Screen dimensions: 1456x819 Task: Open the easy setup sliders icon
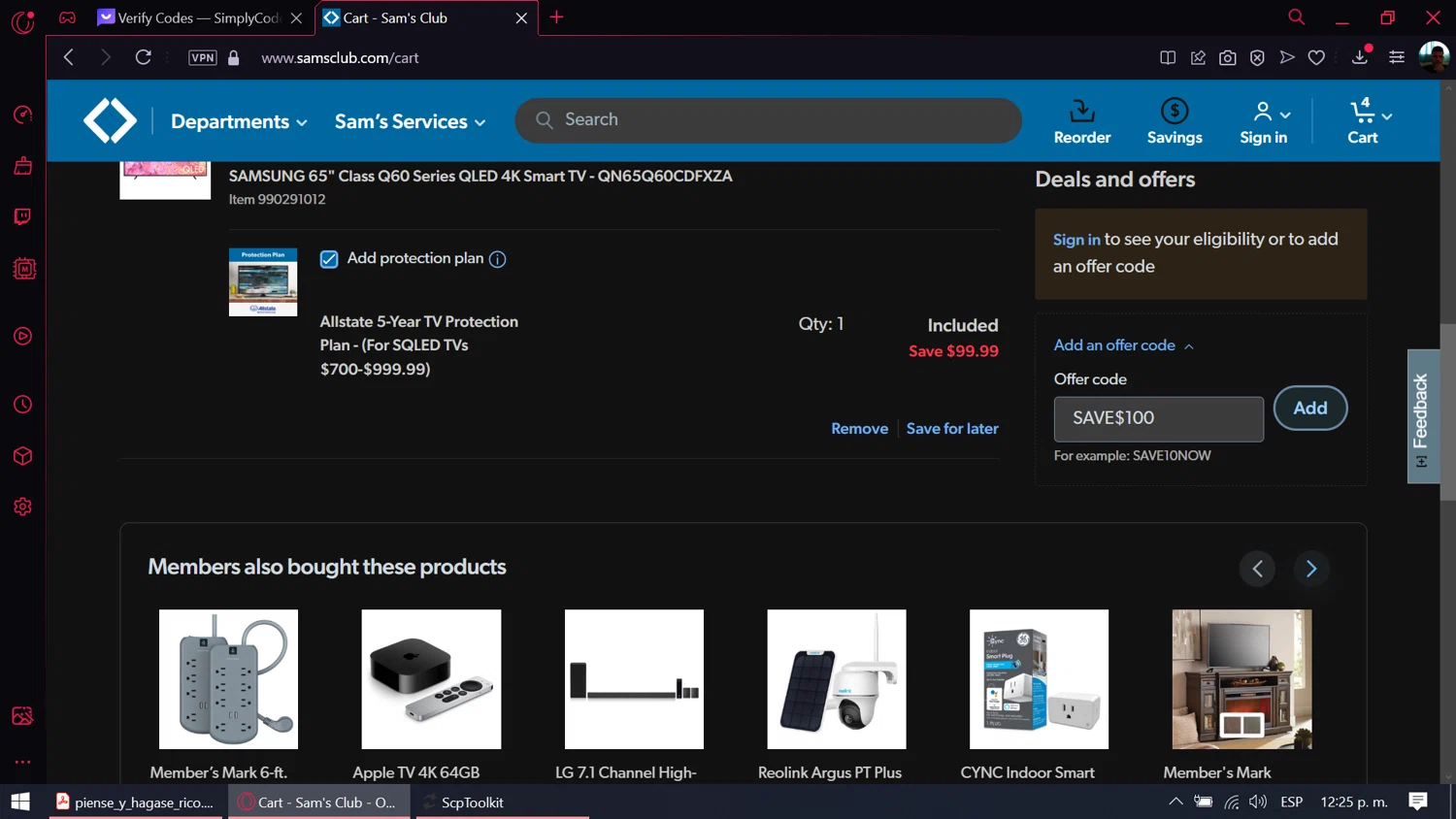coord(1397,57)
